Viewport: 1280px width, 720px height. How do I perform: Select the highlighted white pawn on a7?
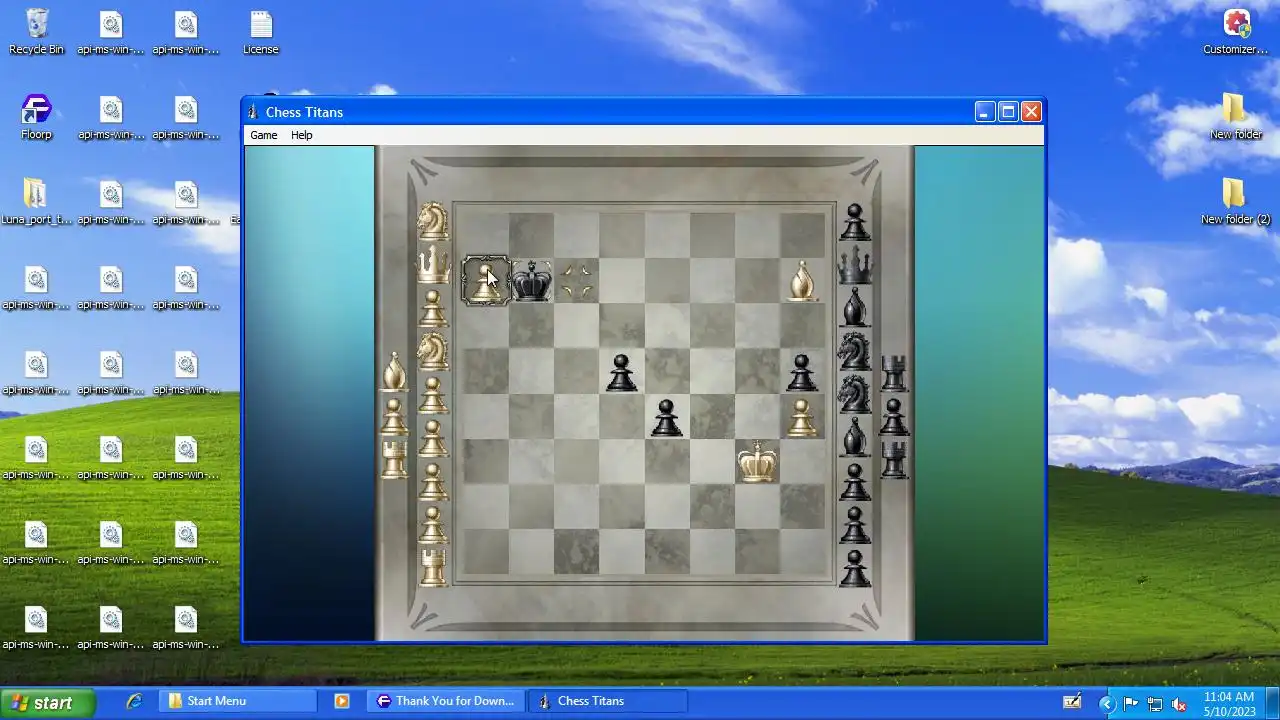click(486, 280)
